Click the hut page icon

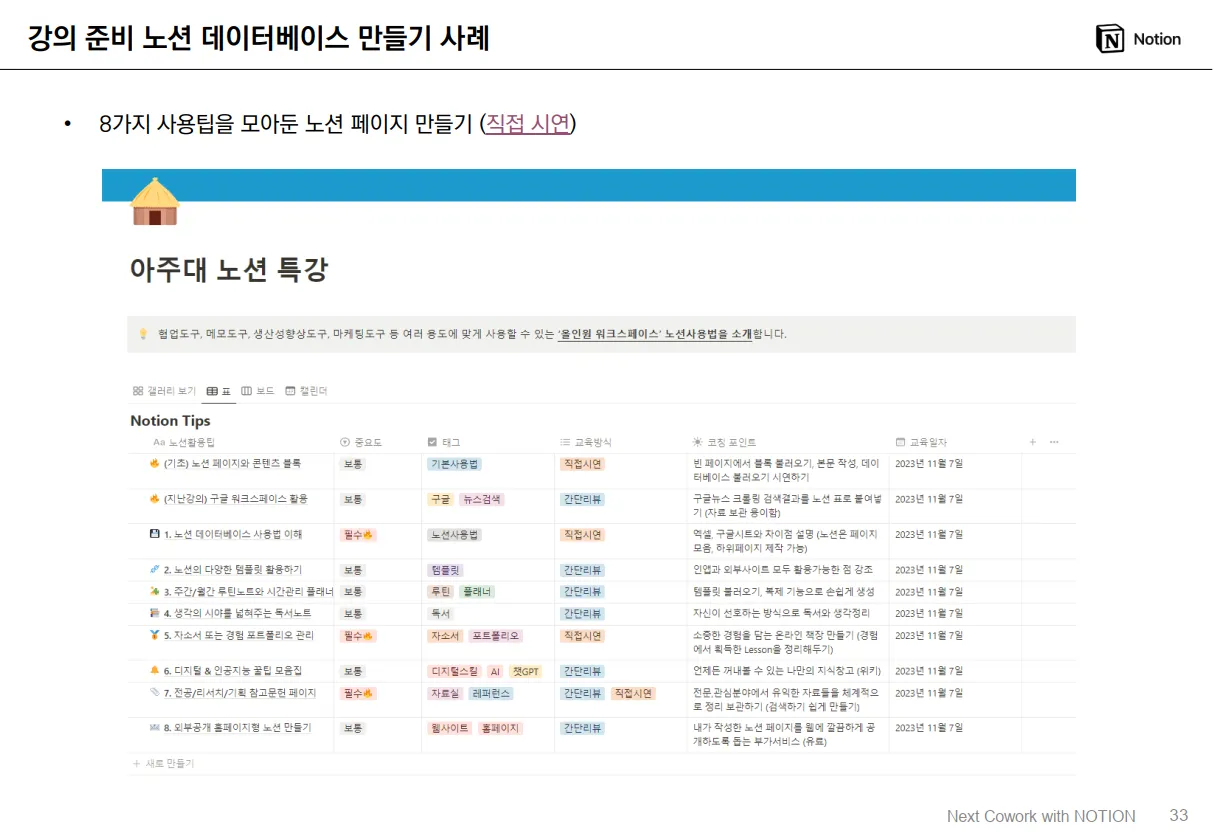[155, 201]
